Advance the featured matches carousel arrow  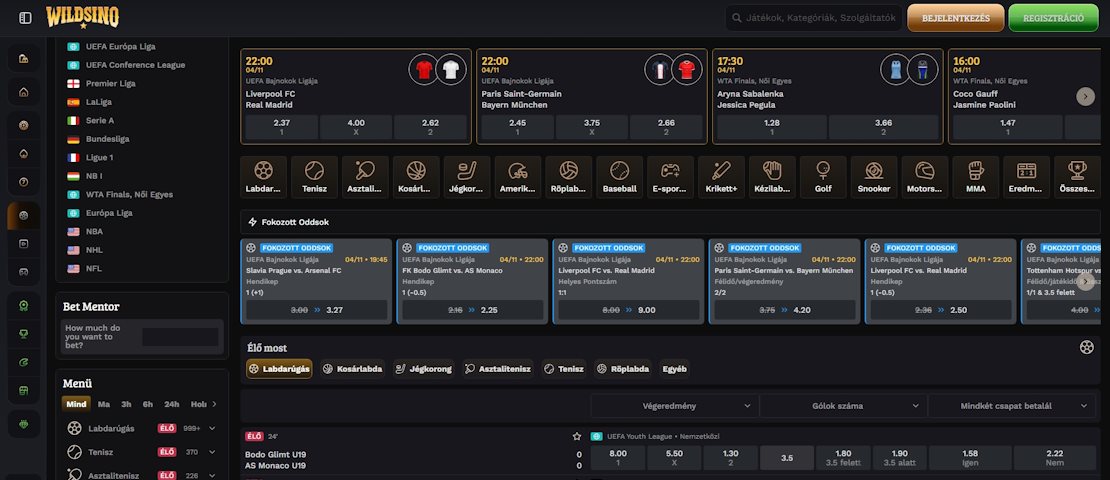click(1085, 97)
